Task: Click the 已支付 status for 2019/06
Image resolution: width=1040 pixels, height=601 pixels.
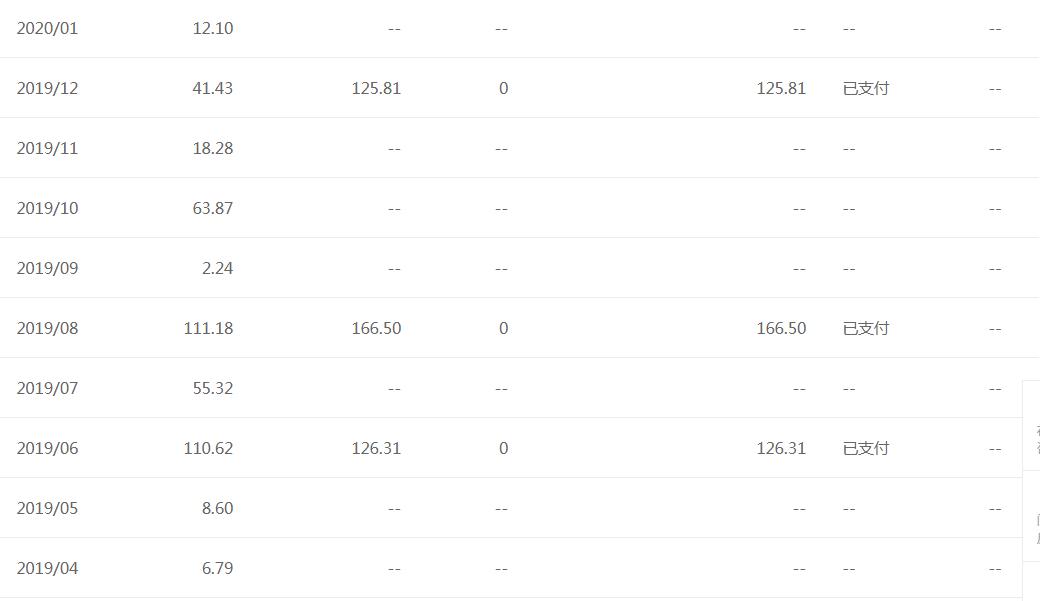Action: coord(865,448)
